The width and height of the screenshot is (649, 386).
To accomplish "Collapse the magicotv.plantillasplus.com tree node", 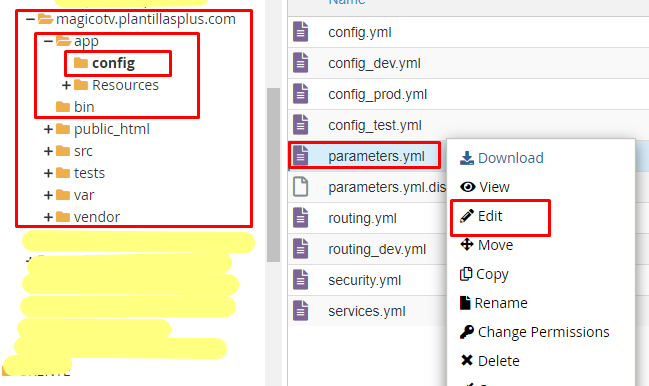I will click(x=30, y=19).
